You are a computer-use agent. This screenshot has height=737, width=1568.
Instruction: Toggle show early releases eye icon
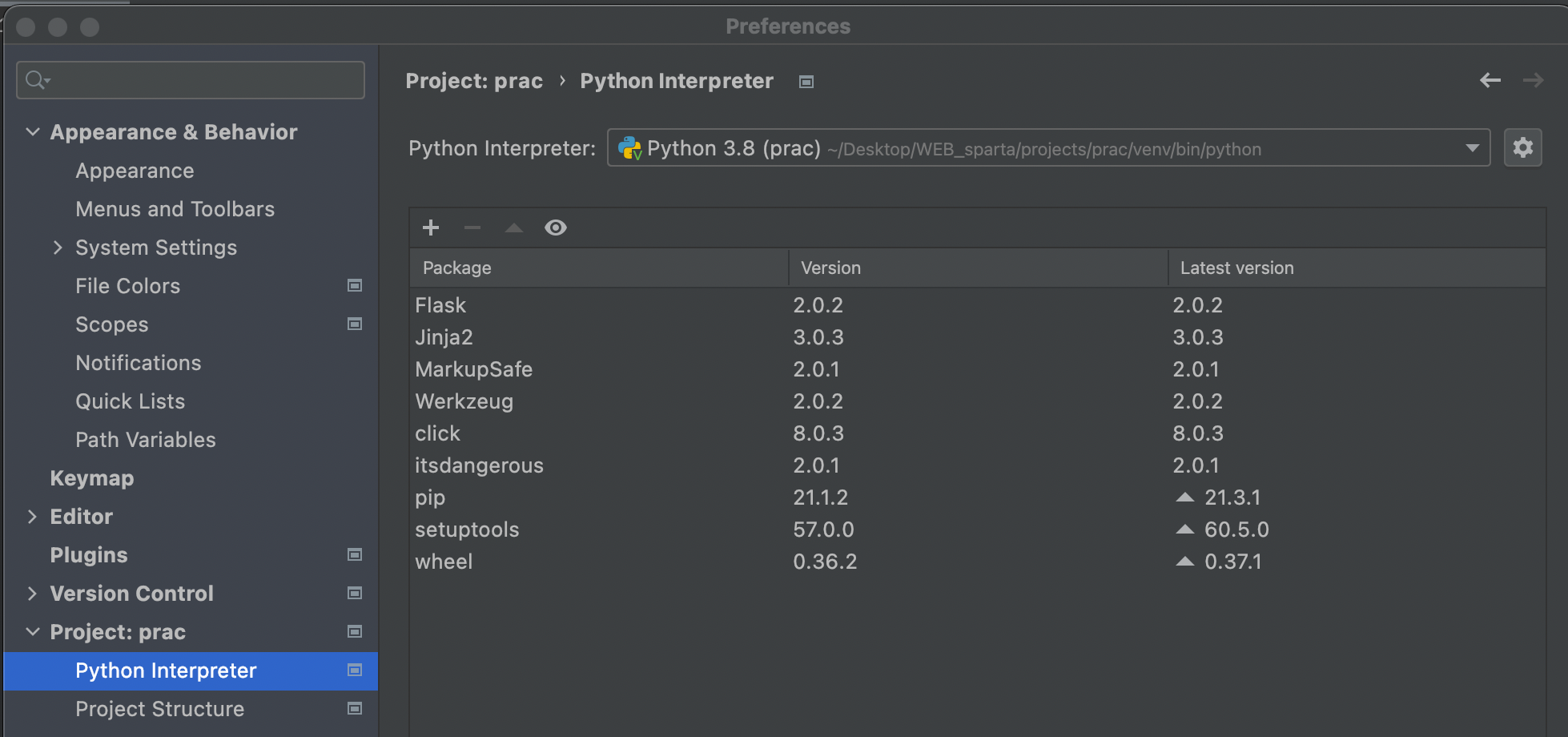(x=556, y=228)
